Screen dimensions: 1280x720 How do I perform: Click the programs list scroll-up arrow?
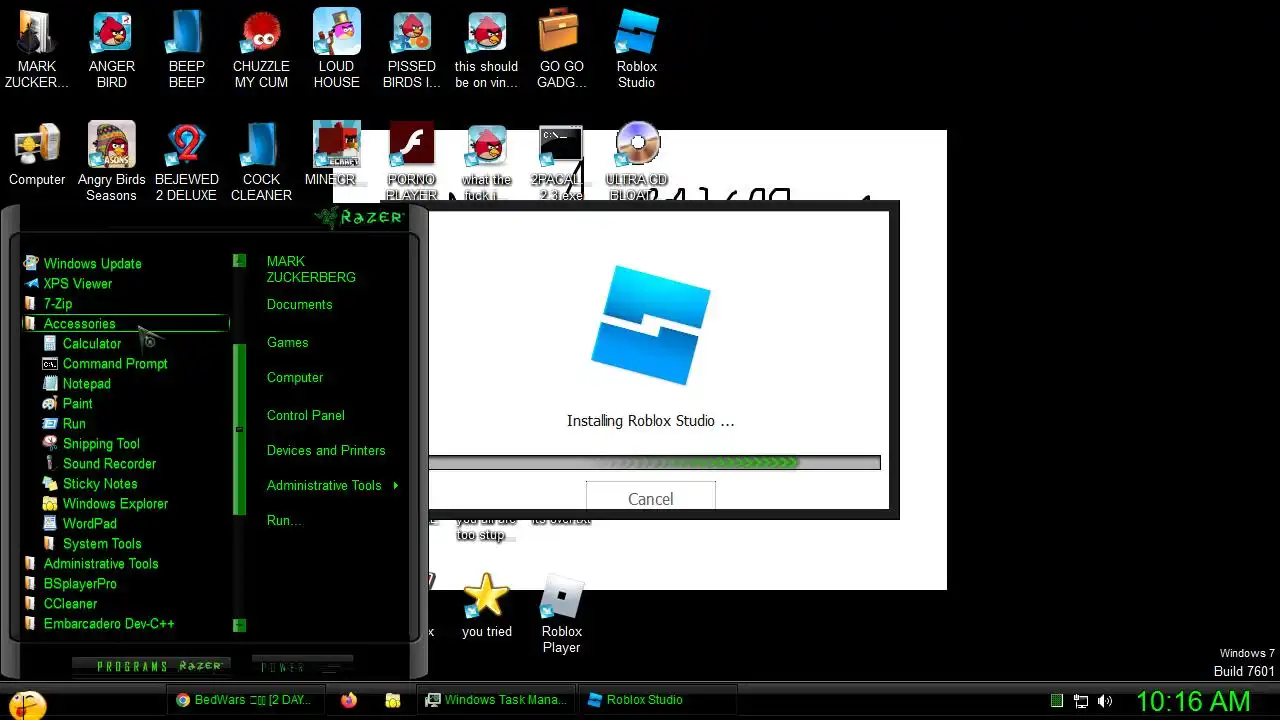coord(239,260)
